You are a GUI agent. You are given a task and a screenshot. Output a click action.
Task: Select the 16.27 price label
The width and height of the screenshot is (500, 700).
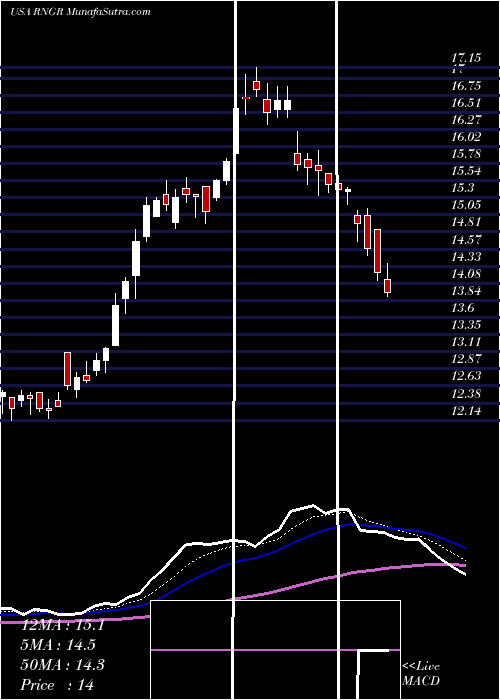[x=466, y=120]
